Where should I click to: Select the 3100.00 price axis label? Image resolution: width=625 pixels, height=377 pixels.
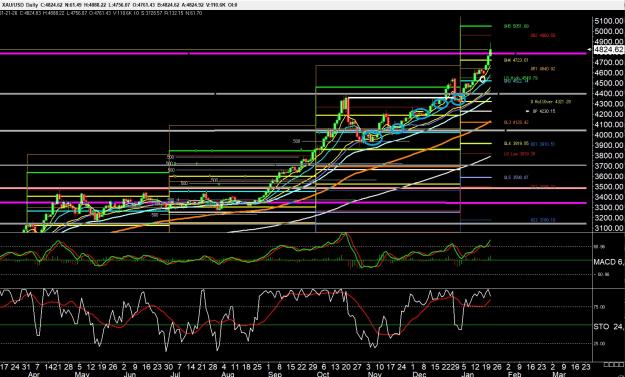pyautogui.click(x=608, y=228)
